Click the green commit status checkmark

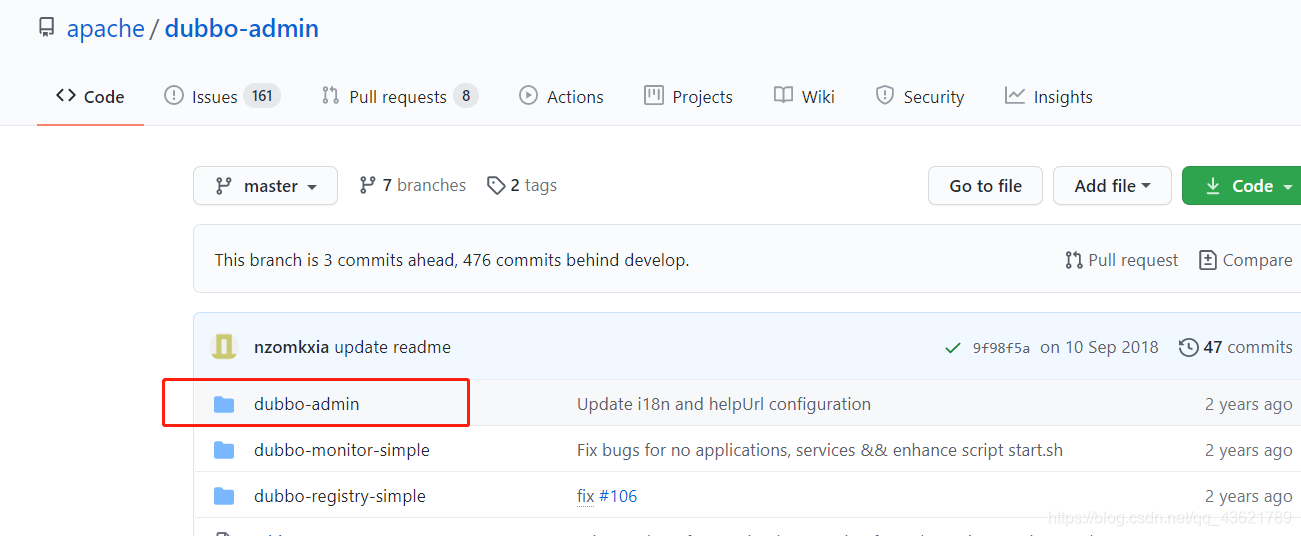point(953,348)
